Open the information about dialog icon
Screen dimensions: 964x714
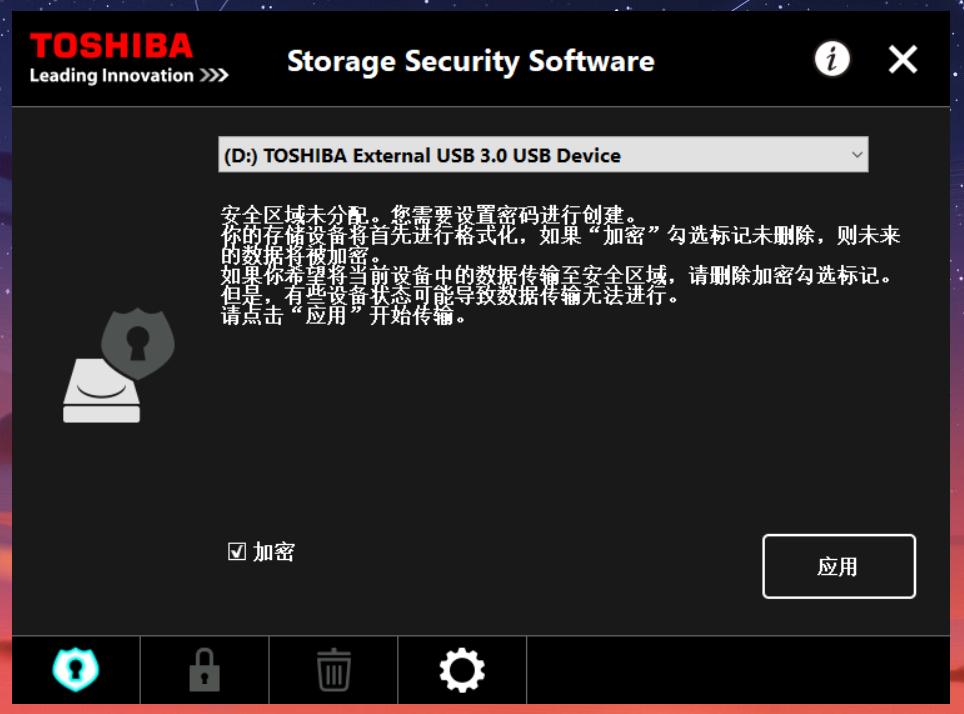click(x=831, y=60)
